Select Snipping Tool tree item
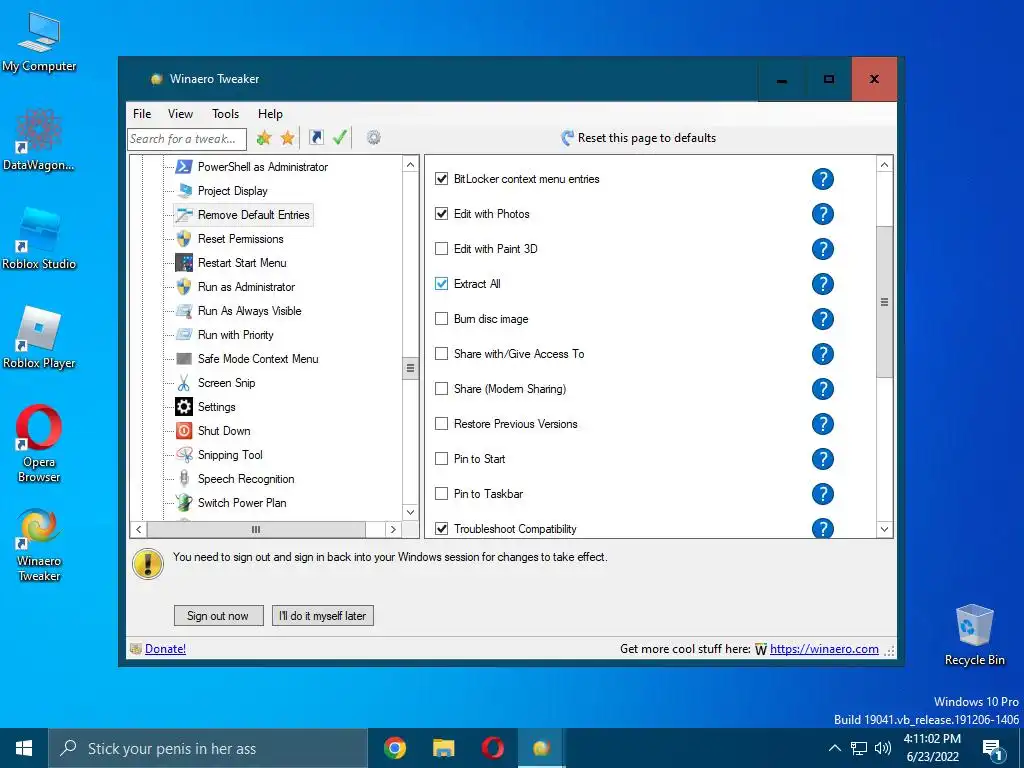 (x=219, y=455)
